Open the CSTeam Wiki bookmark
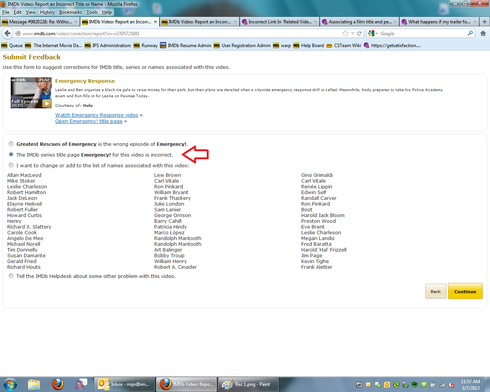This screenshot has width=490, height=392. click(344, 45)
